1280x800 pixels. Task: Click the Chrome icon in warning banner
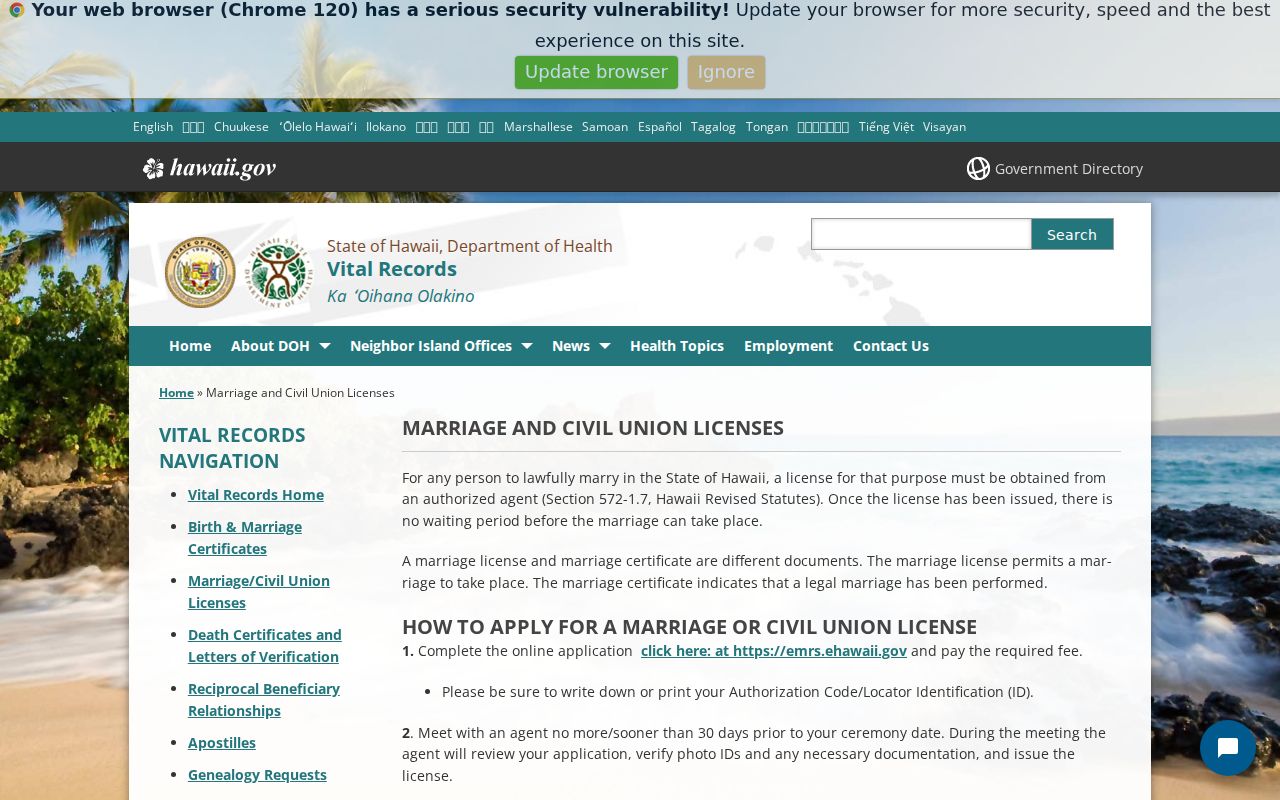[x=17, y=10]
